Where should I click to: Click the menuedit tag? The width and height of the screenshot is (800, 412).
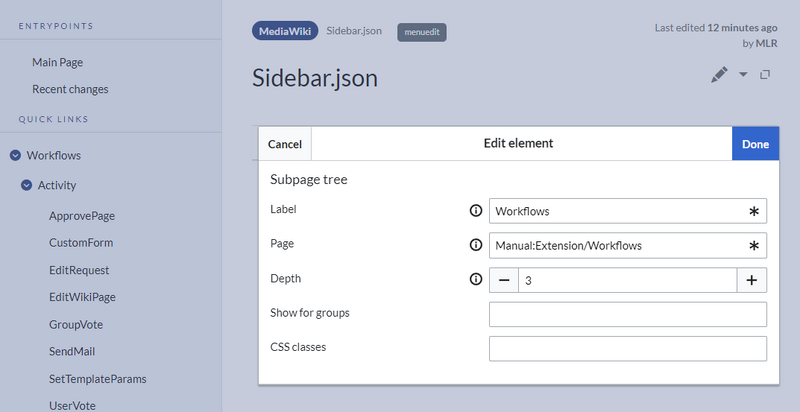coord(422,32)
